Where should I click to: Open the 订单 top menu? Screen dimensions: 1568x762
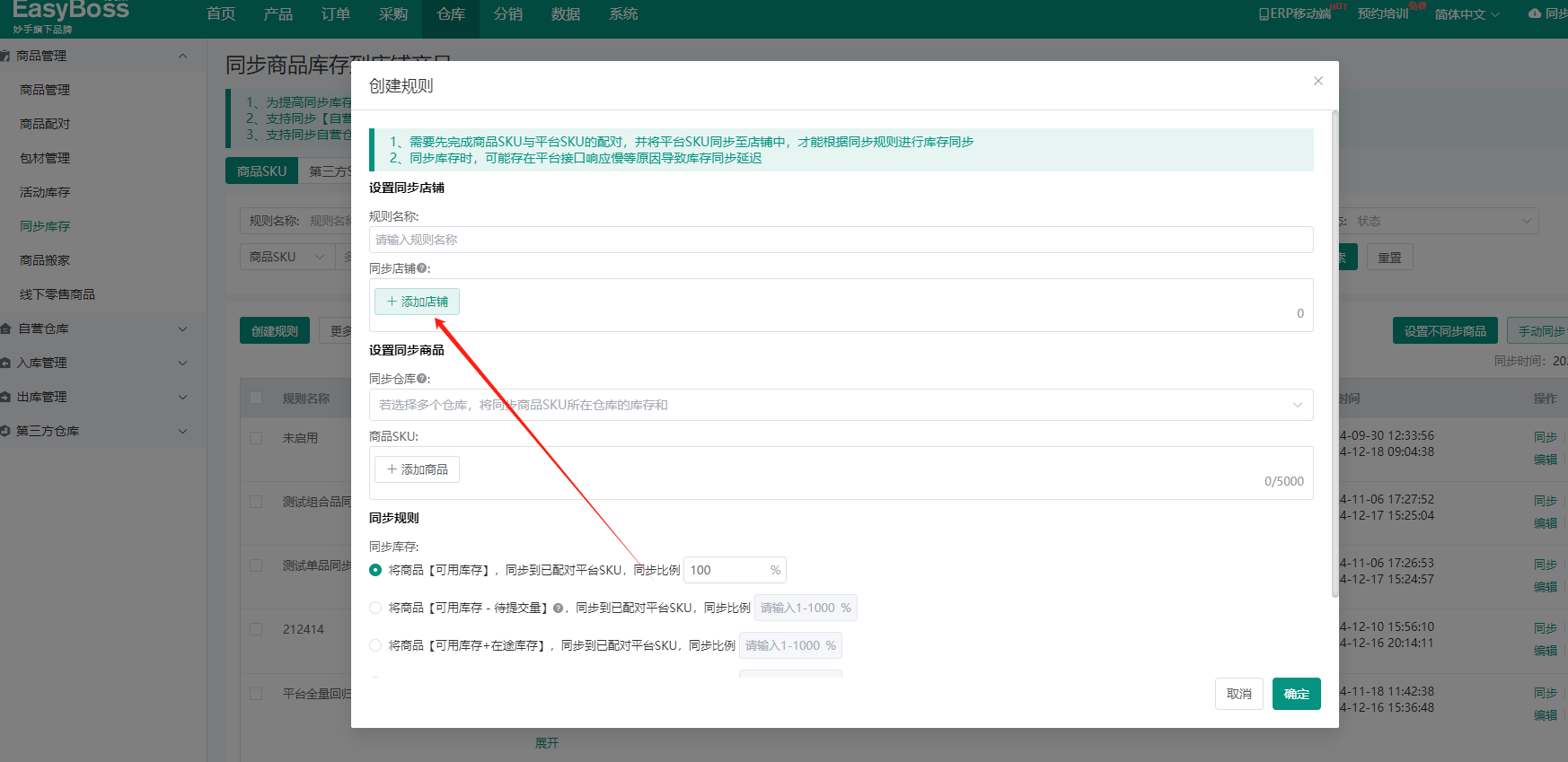point(335,14)
